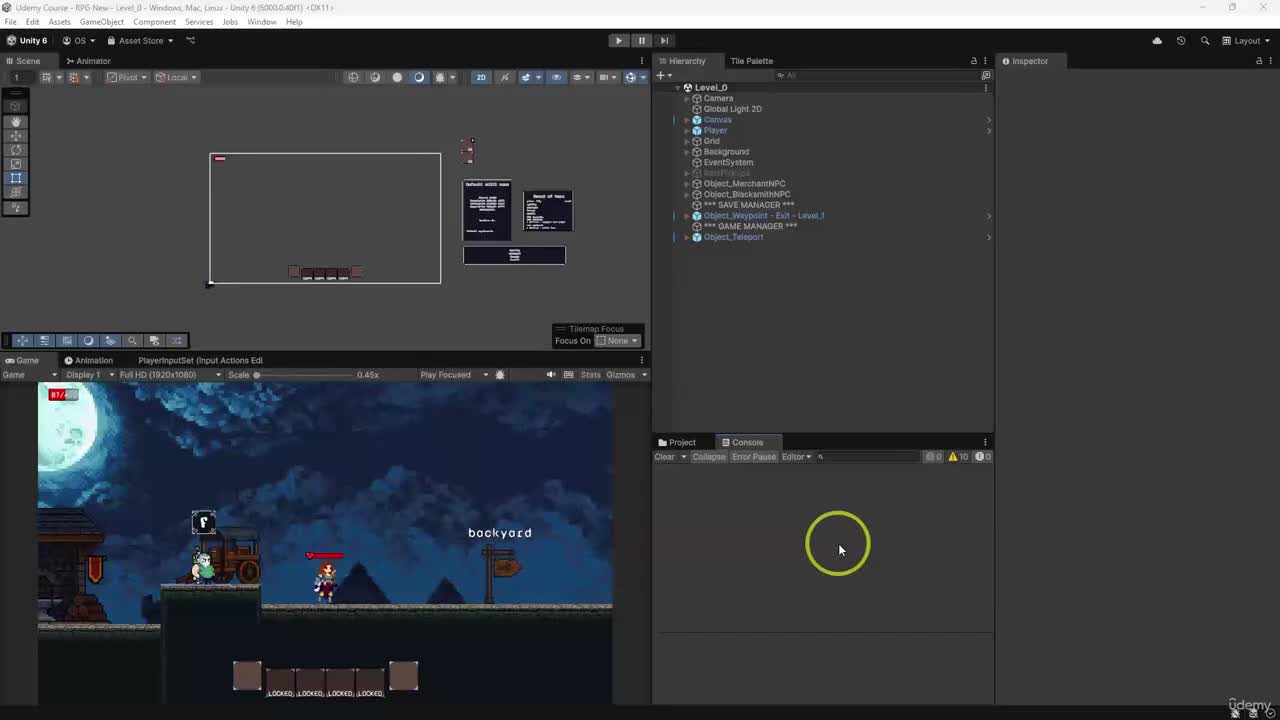Toggle Game view Gizmos button
Viewport: 1280px width, 720px height.
[621, 375]
